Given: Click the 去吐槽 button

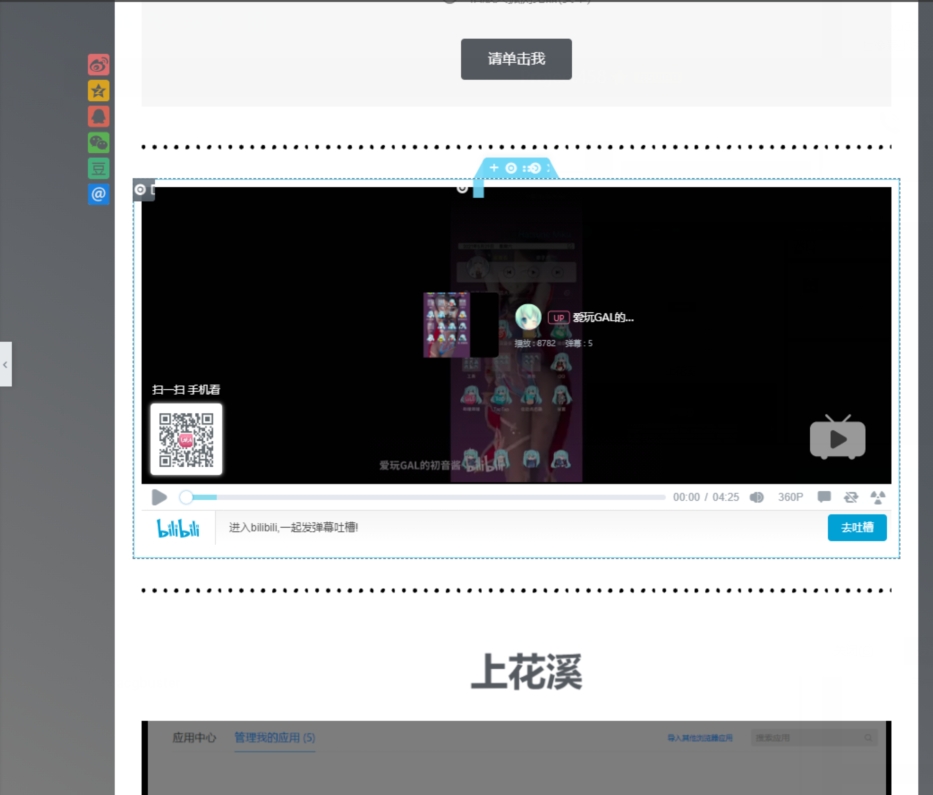Looking at the screenshot, I should coord(857,527).
